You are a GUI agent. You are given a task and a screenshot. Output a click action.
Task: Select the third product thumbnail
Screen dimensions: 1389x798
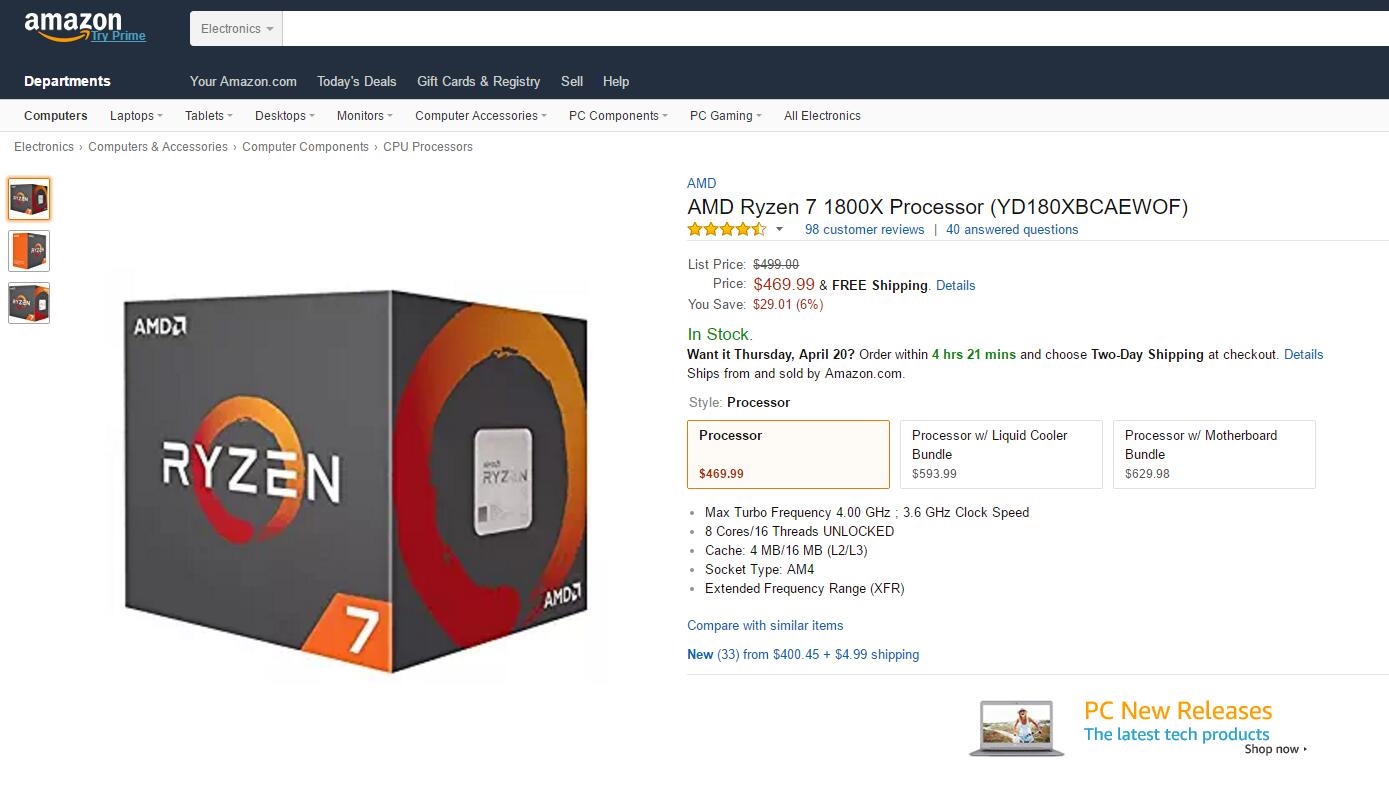[x=29, y=303]
